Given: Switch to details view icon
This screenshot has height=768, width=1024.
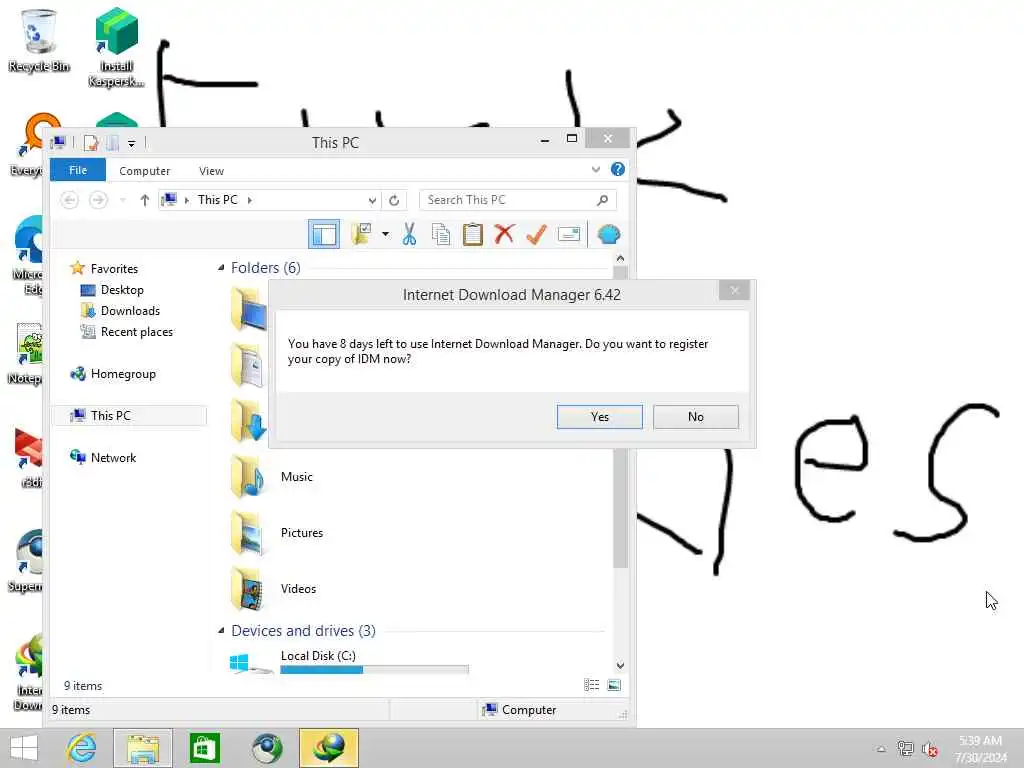Looking at the screenshot, I should pos(592,685).
